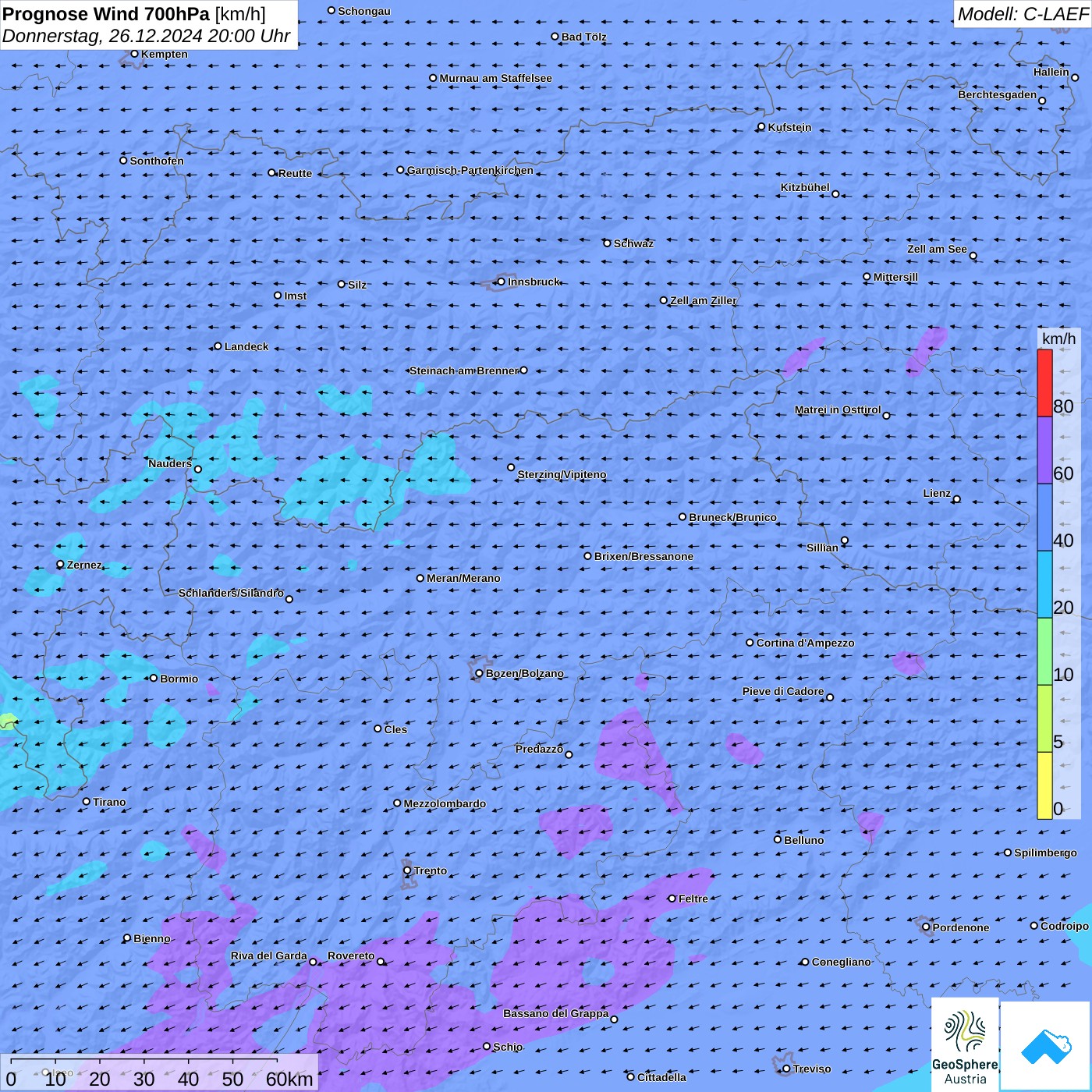Click the Bormio location dot
This screenshot has width=1092, height=1092.
(154, 679)
